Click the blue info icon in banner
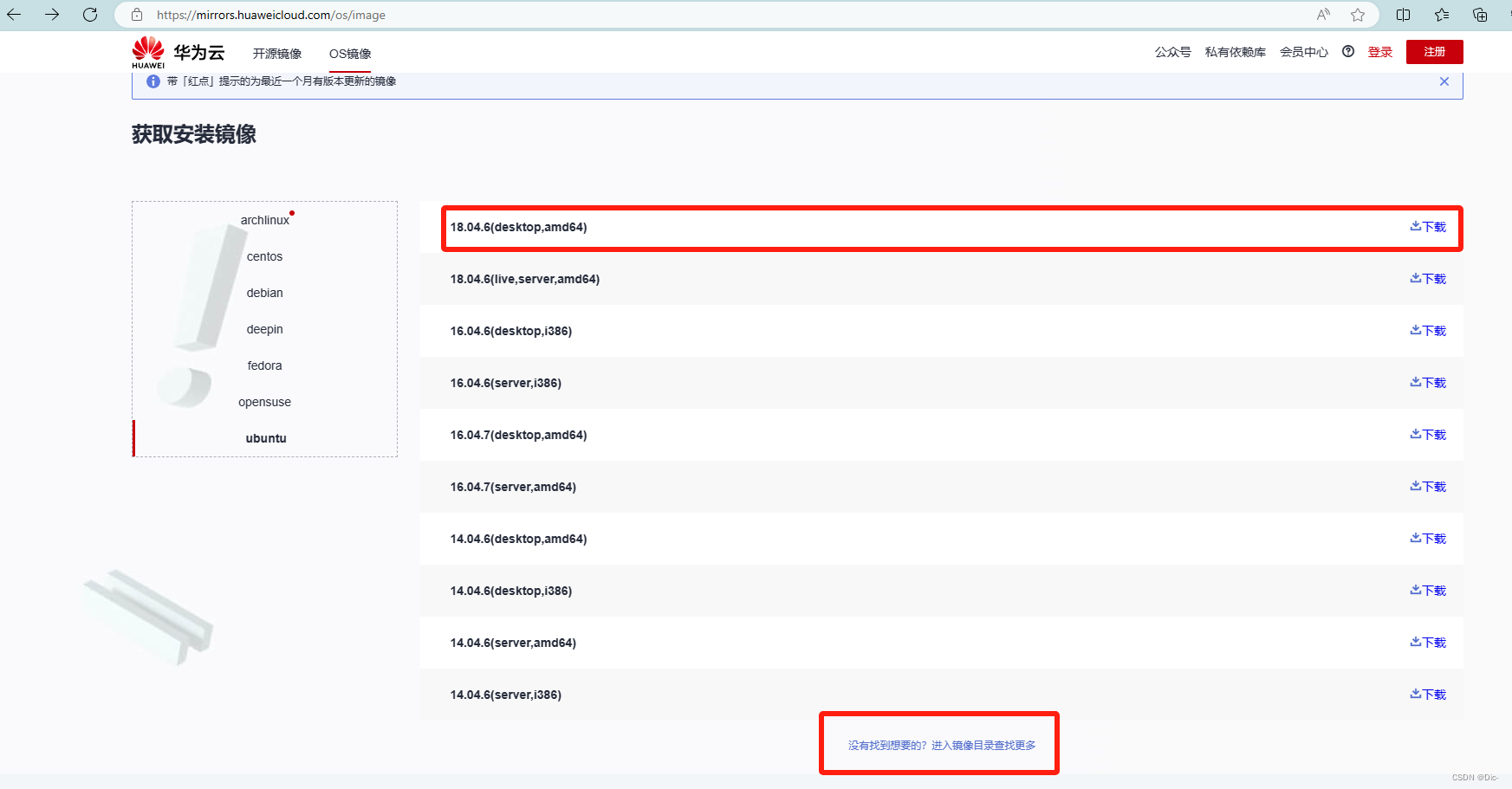This screenshot has height=789, width=1512. (153, 81)
